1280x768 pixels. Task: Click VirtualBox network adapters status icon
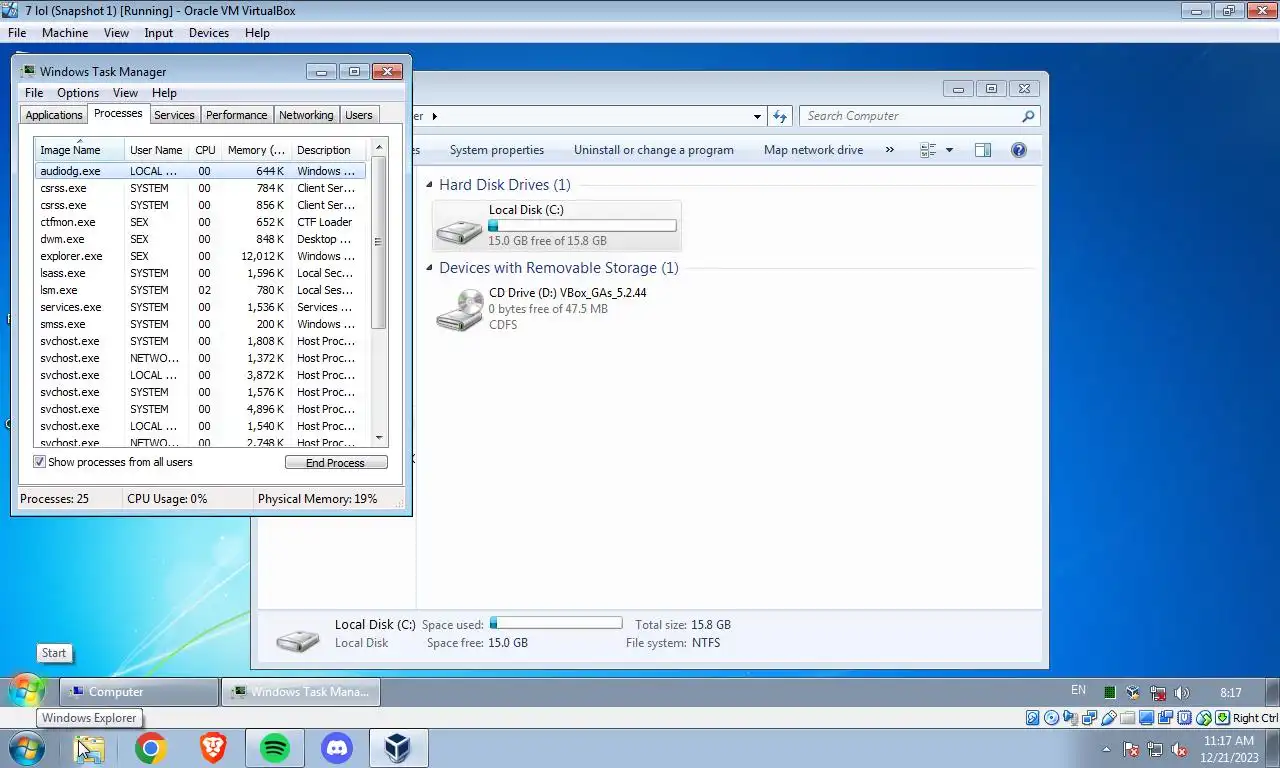point(1089,718)
